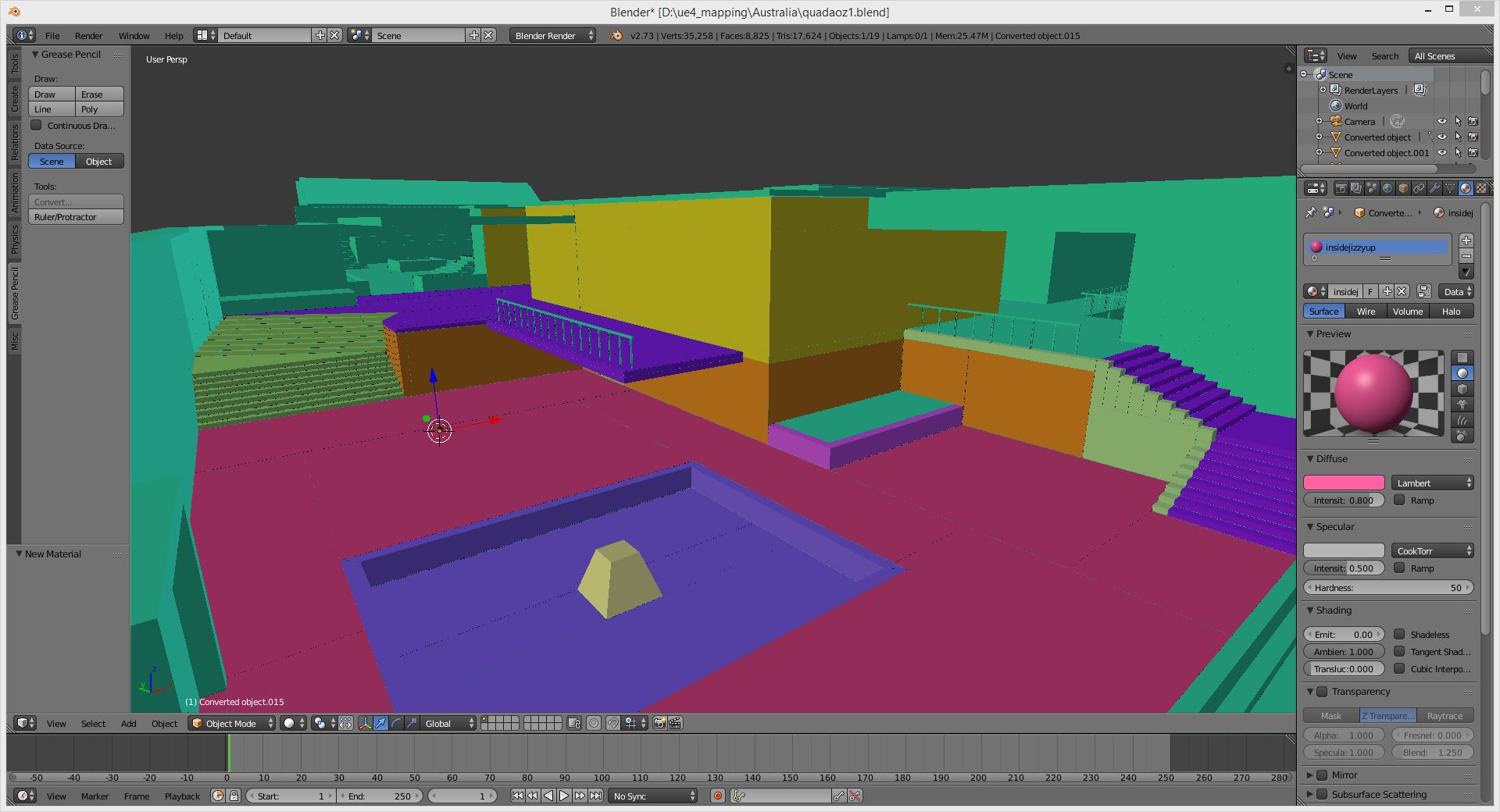The width and height of the screenshot is (1500, 812).
Task: Open the Blender Render engine dropdown
Action: [x=552, y=35]
